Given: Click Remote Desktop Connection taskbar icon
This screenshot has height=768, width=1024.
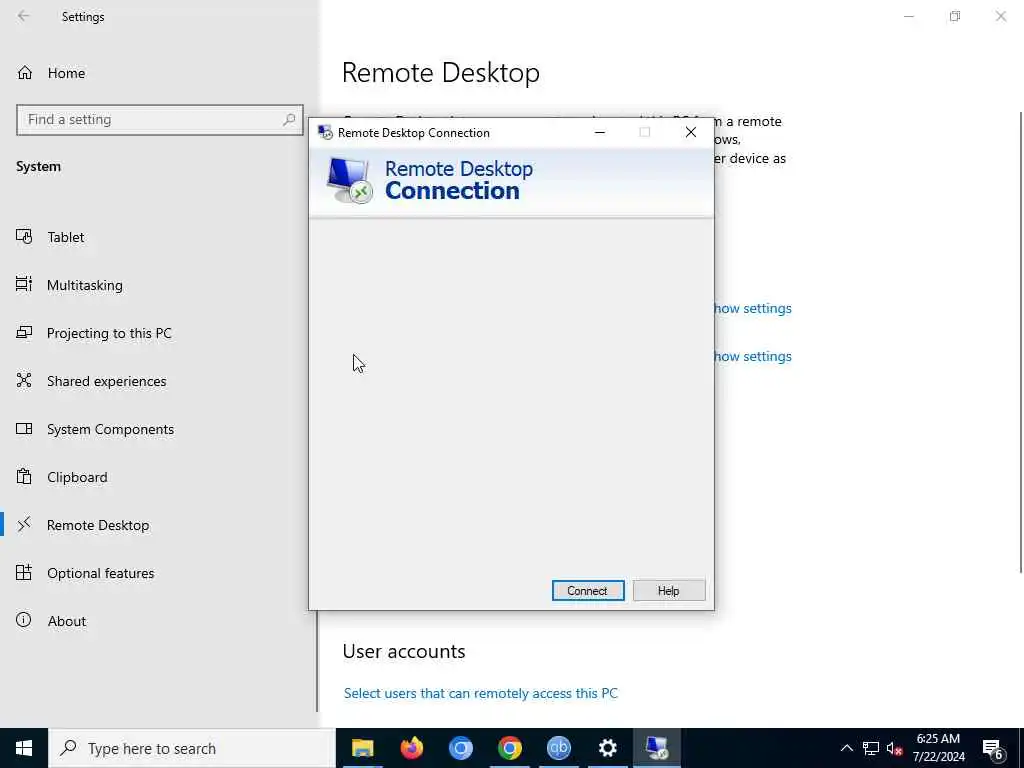Looking at the screenshot, I should tap(656, 748).
